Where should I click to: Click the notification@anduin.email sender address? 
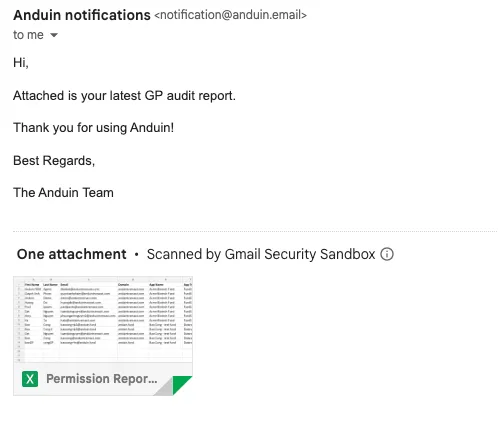pos(230,15)
